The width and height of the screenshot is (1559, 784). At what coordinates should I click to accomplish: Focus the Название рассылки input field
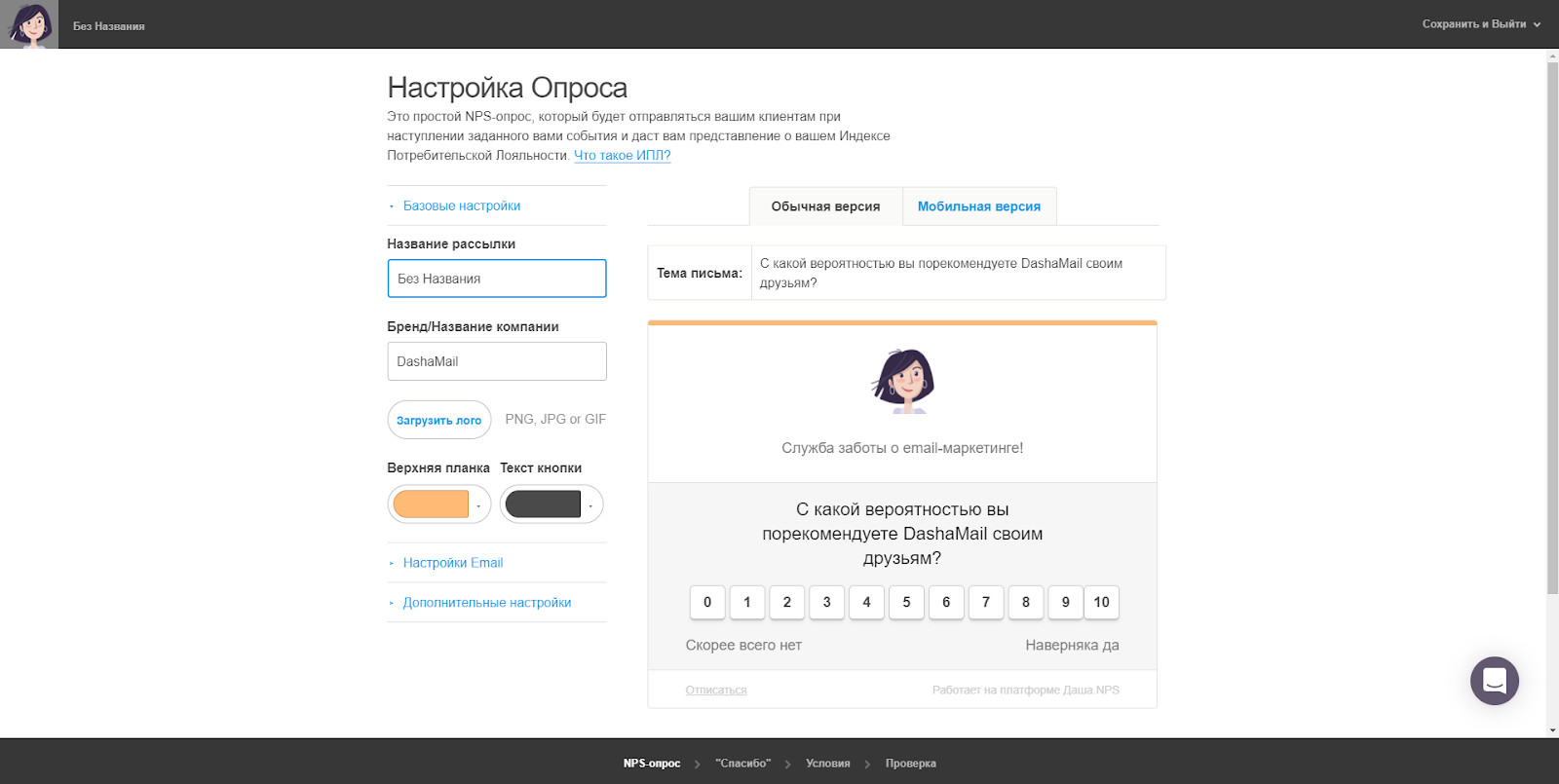(x=497, y=279)
